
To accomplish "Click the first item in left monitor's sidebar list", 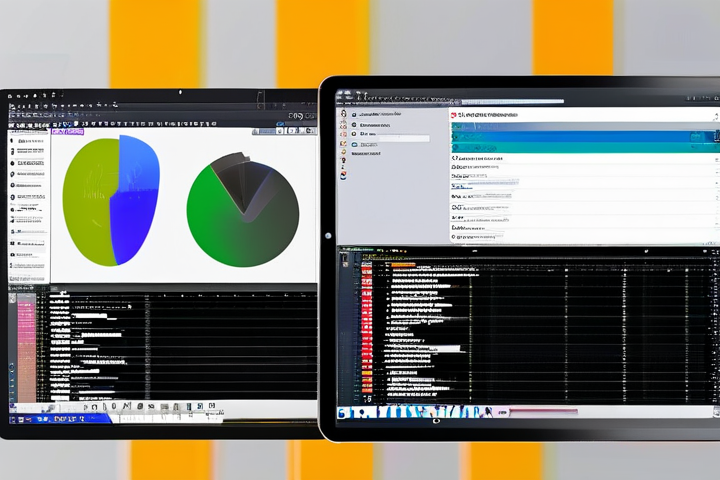I will [x=28, y=142].
